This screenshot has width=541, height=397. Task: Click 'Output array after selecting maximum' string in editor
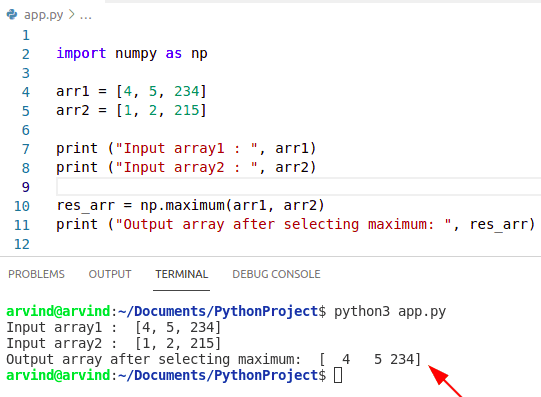(283, 225)
